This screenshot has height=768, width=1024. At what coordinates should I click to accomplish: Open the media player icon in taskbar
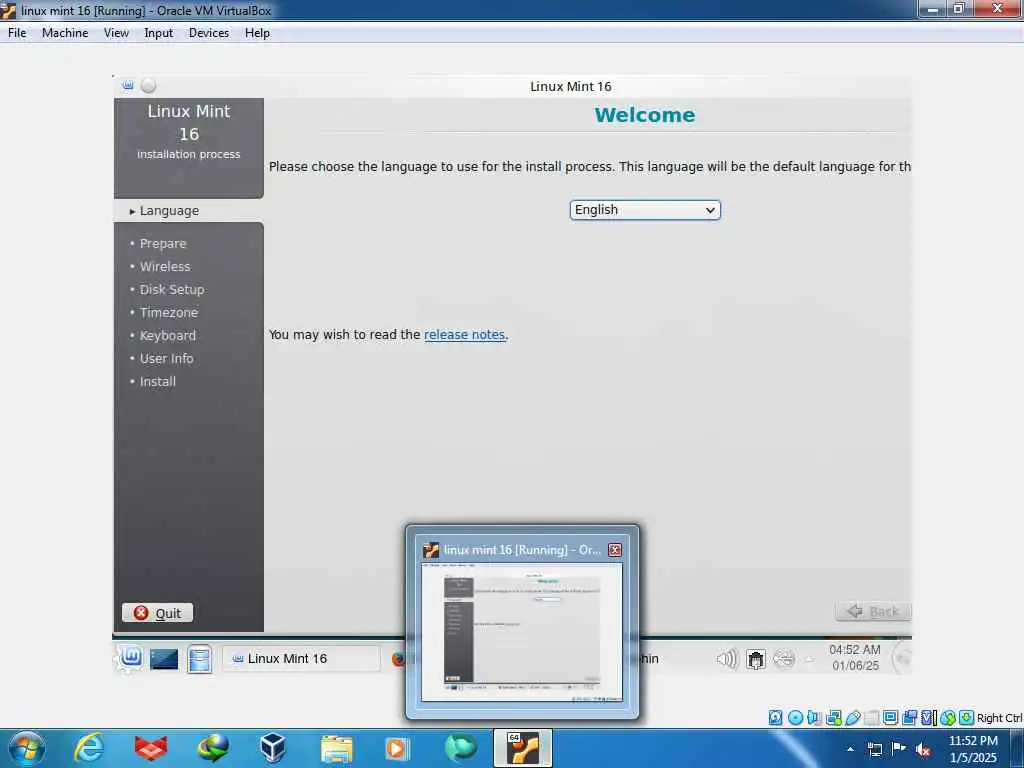pos(397,748)
